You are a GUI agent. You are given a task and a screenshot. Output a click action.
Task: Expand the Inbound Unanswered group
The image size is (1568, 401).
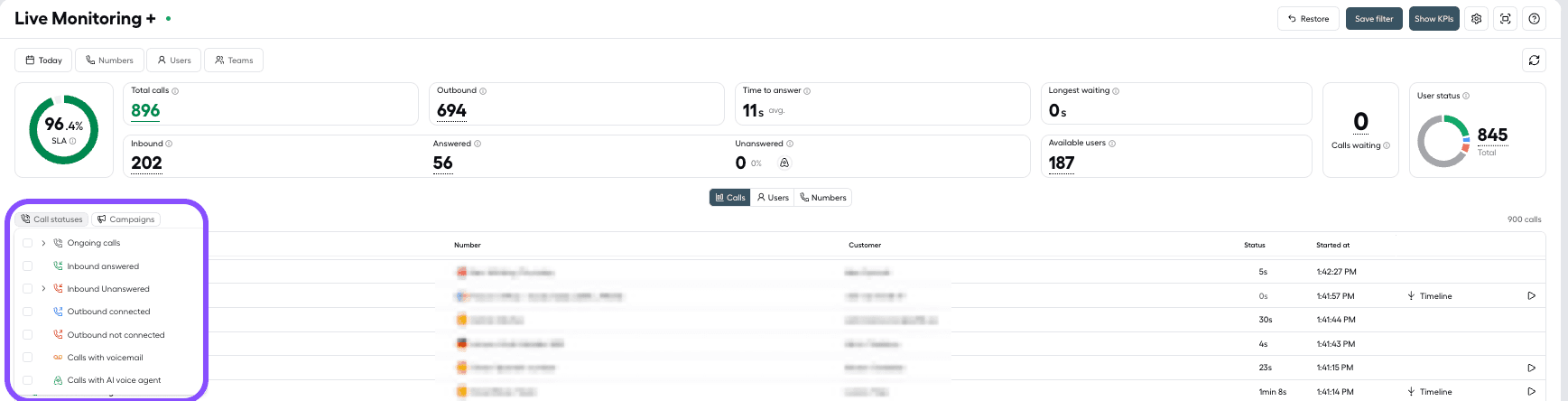pyautogui.click(x=43, y=289)
